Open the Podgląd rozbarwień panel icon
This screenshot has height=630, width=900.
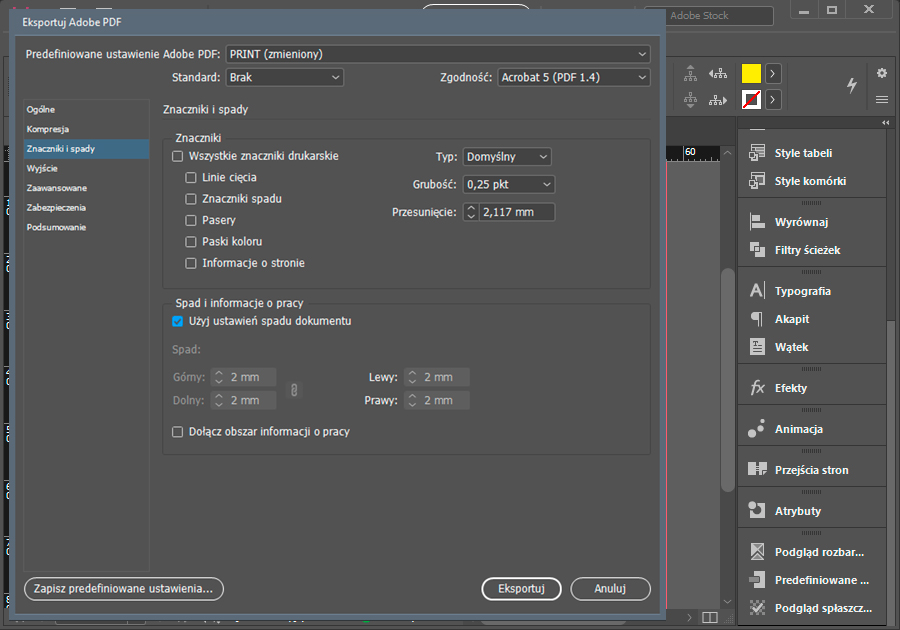pos(757,551)
